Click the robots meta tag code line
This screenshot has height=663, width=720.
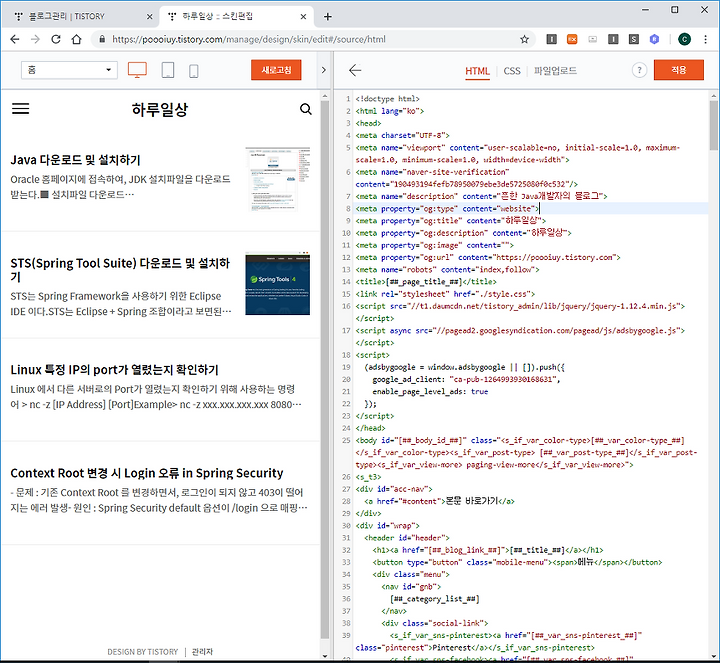pyautogui.click(x=447, y=270)
